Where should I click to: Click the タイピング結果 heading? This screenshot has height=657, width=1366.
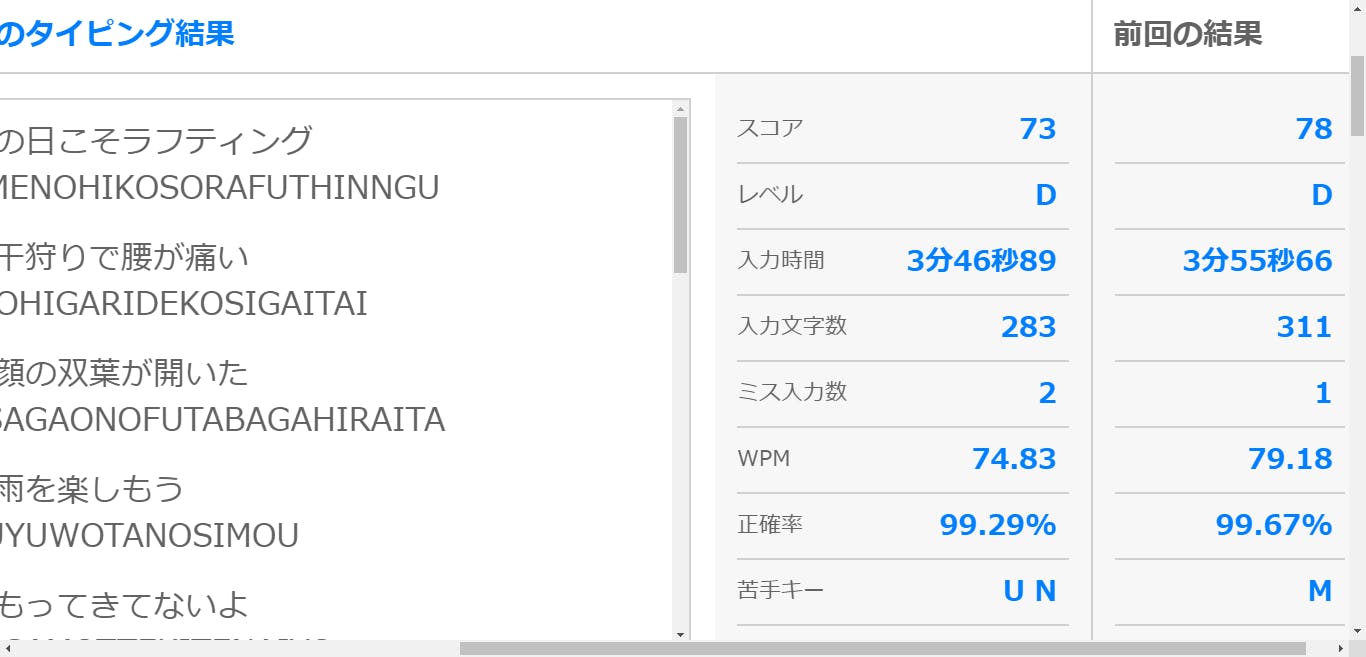(117, 34)
